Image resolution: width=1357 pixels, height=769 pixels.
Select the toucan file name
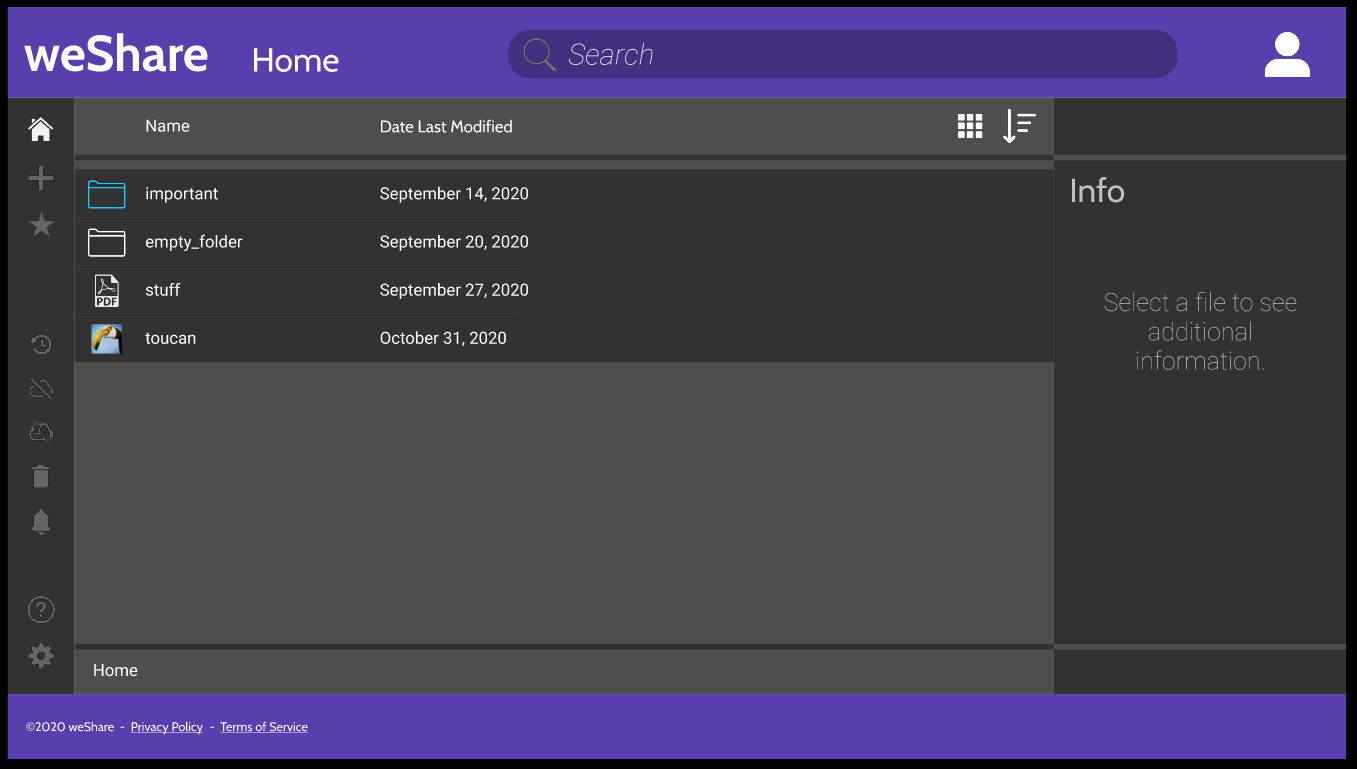pos(170,338)
